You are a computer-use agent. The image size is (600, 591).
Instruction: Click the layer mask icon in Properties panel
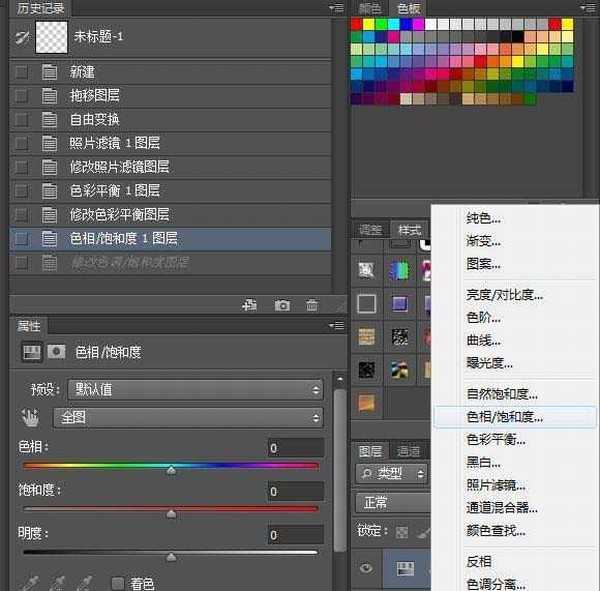point(57,352)
